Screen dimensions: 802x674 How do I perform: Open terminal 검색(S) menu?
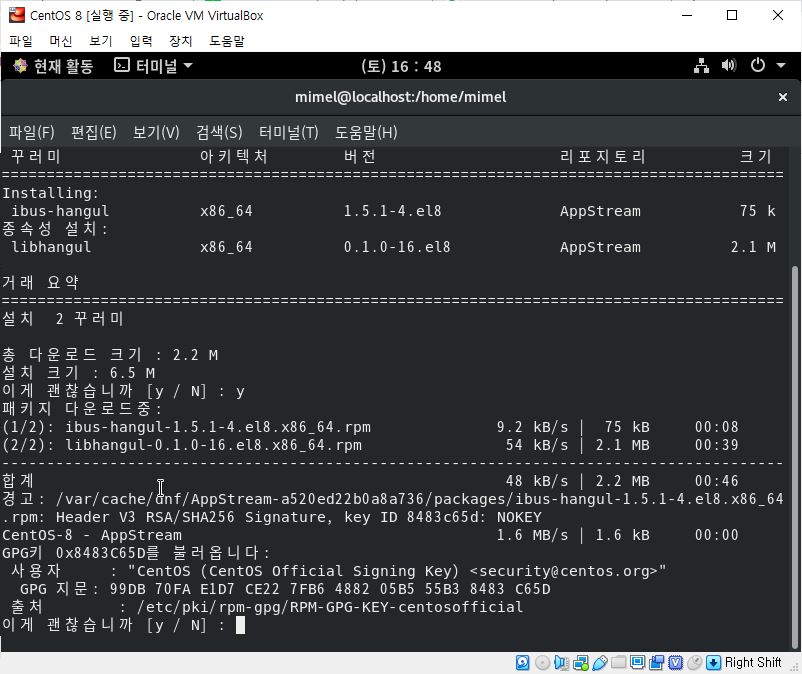point(219,132)
